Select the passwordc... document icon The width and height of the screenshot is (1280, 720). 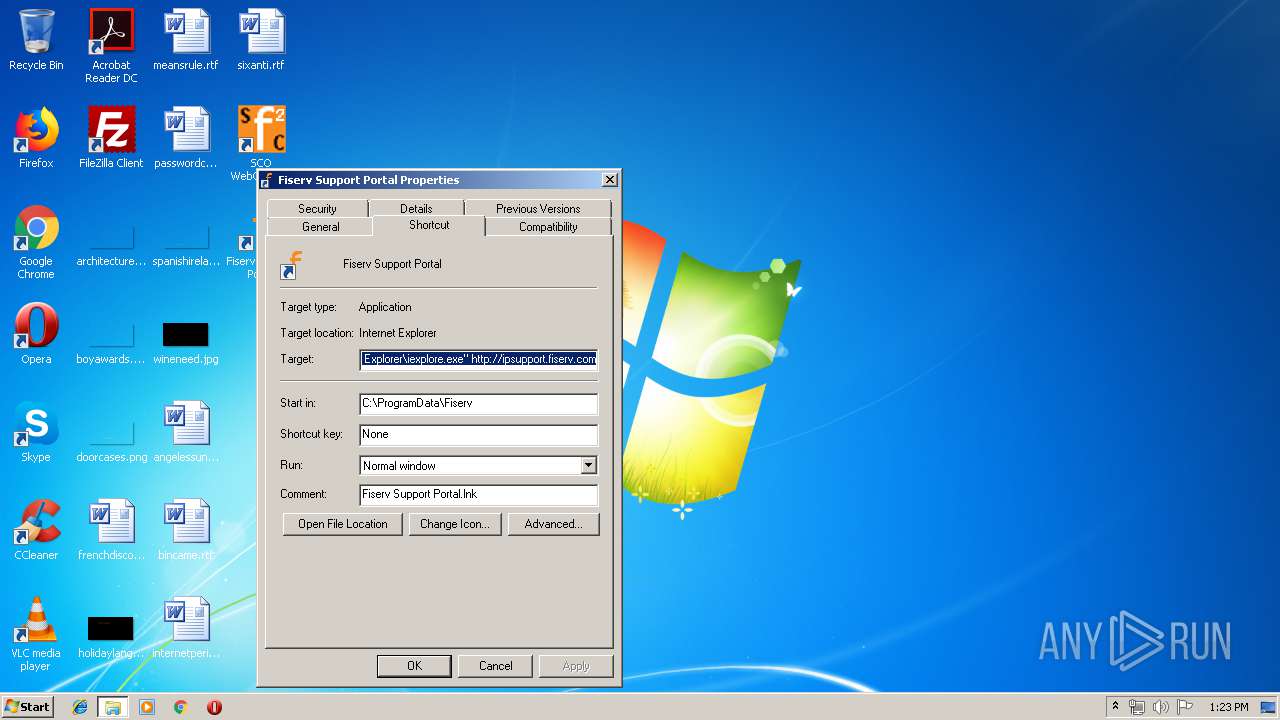[186, 138]
